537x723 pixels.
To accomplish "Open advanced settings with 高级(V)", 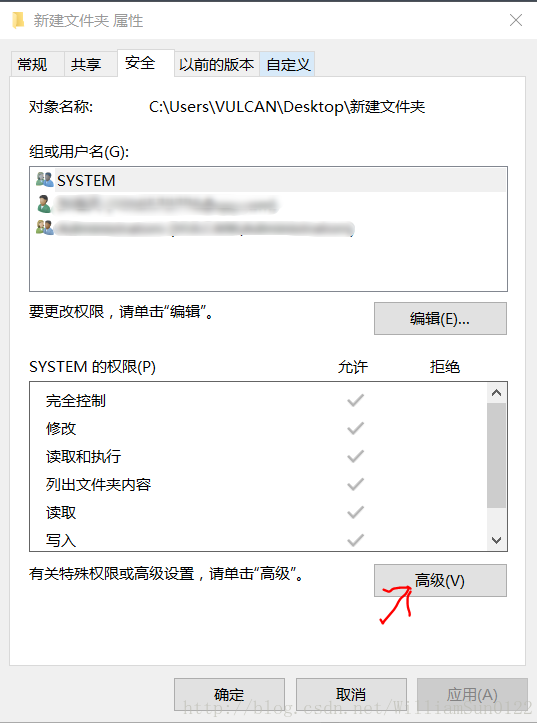I will (x=440, y=581).
